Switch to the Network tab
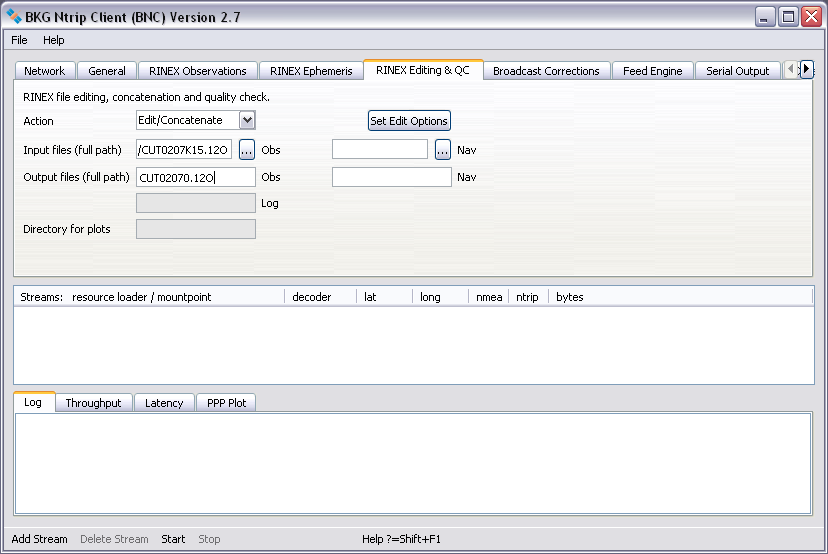This screenshot has width=828, height=554. [x=44, y=71]
